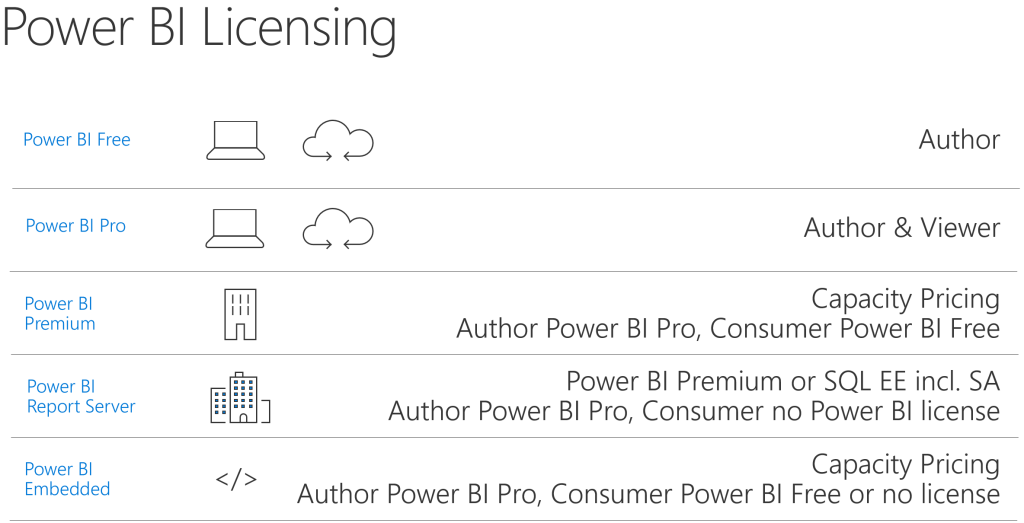Viewport: 1024px width, 523px height.
Task: Click the laptop icon beside Power BI Free
Action: point(236,141)
